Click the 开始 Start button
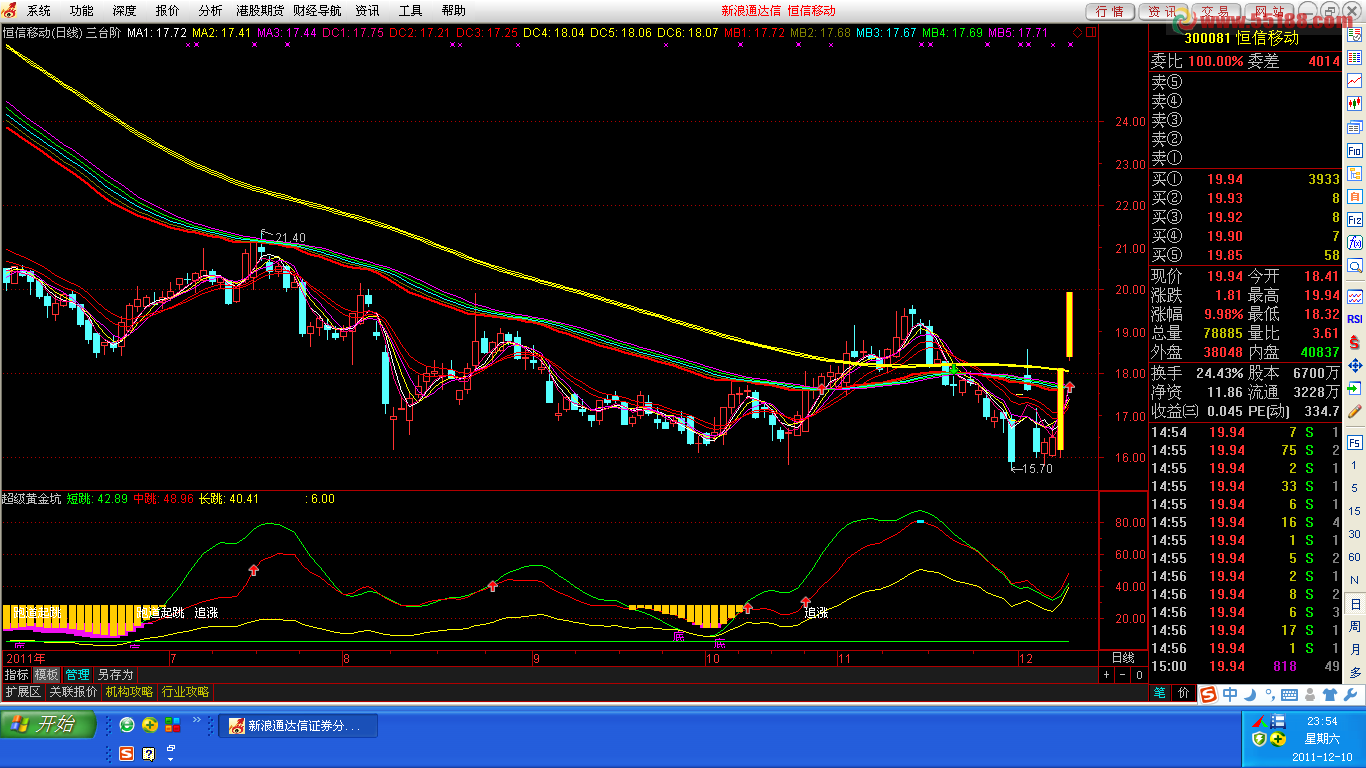Image resolution: width=1366 pixels, height=768 pixels. (48, 725)
